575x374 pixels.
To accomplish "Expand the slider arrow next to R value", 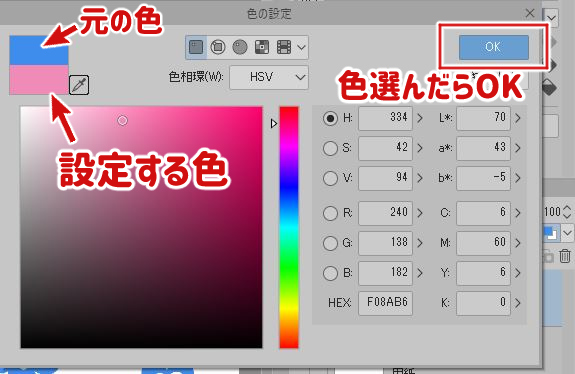I will tap(420, 213).
